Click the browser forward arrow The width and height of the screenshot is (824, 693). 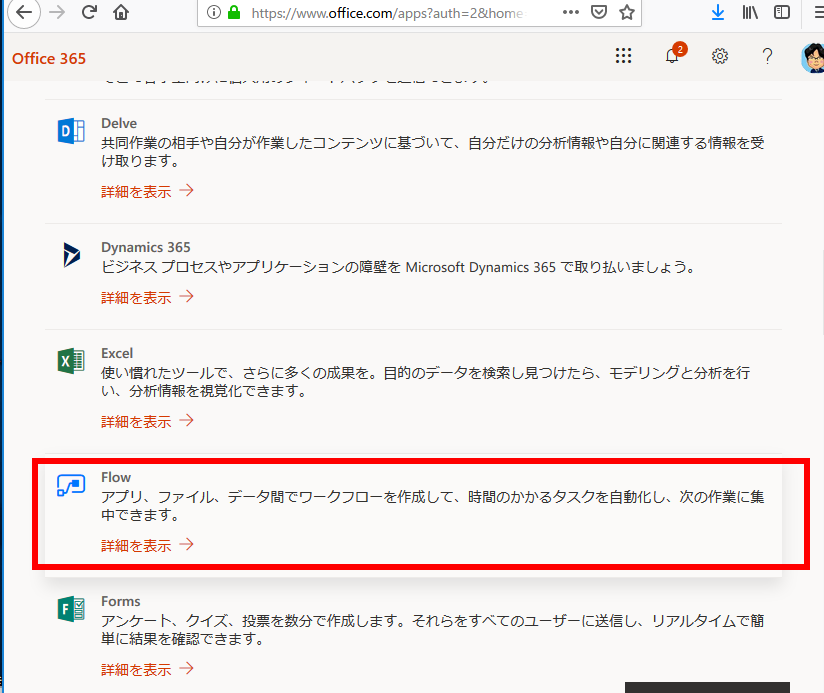pyautogui.click(x=57, y=12)
